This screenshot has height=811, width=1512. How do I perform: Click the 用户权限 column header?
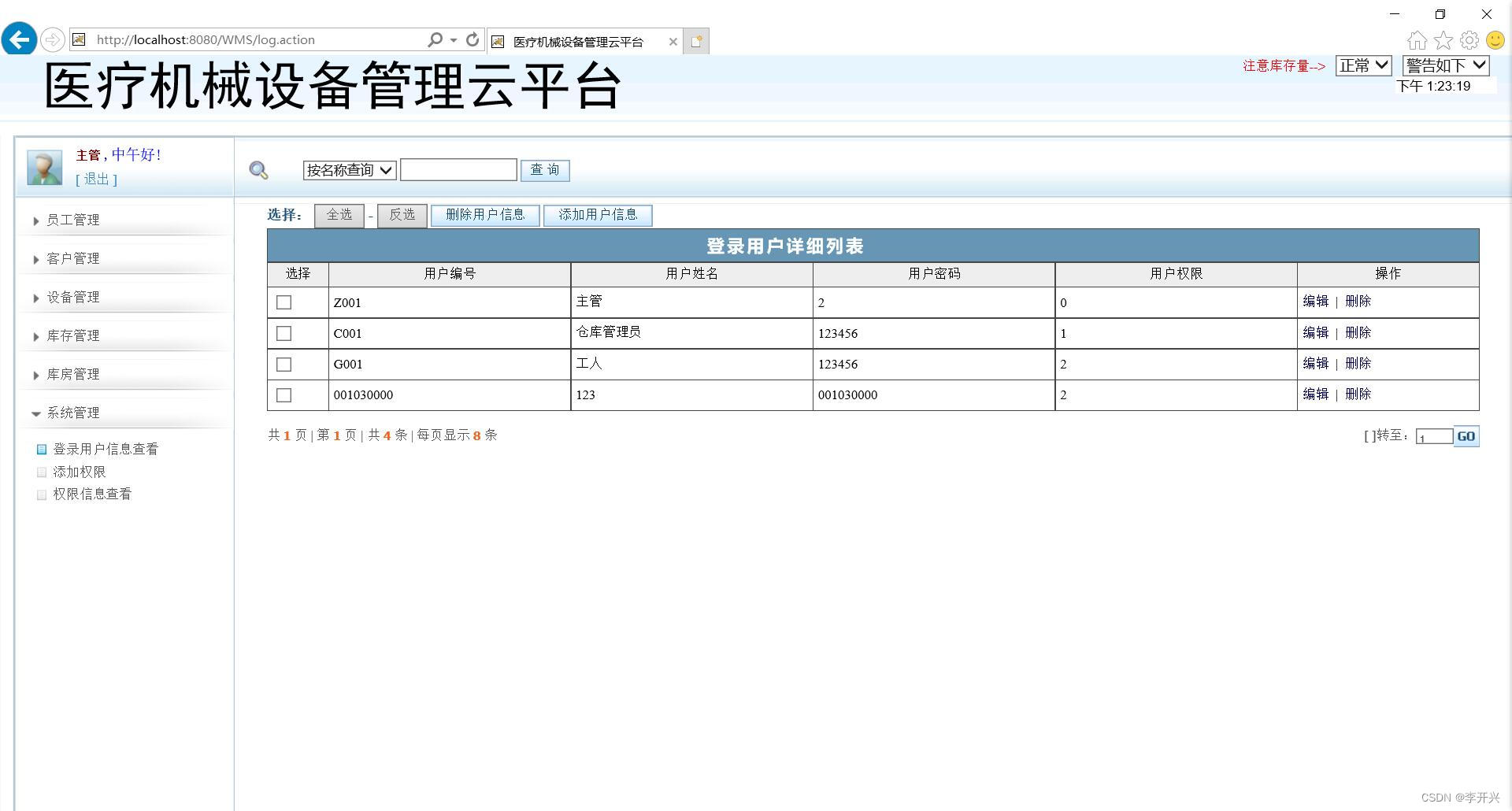pyautogui.click(x=1176, y=274)
